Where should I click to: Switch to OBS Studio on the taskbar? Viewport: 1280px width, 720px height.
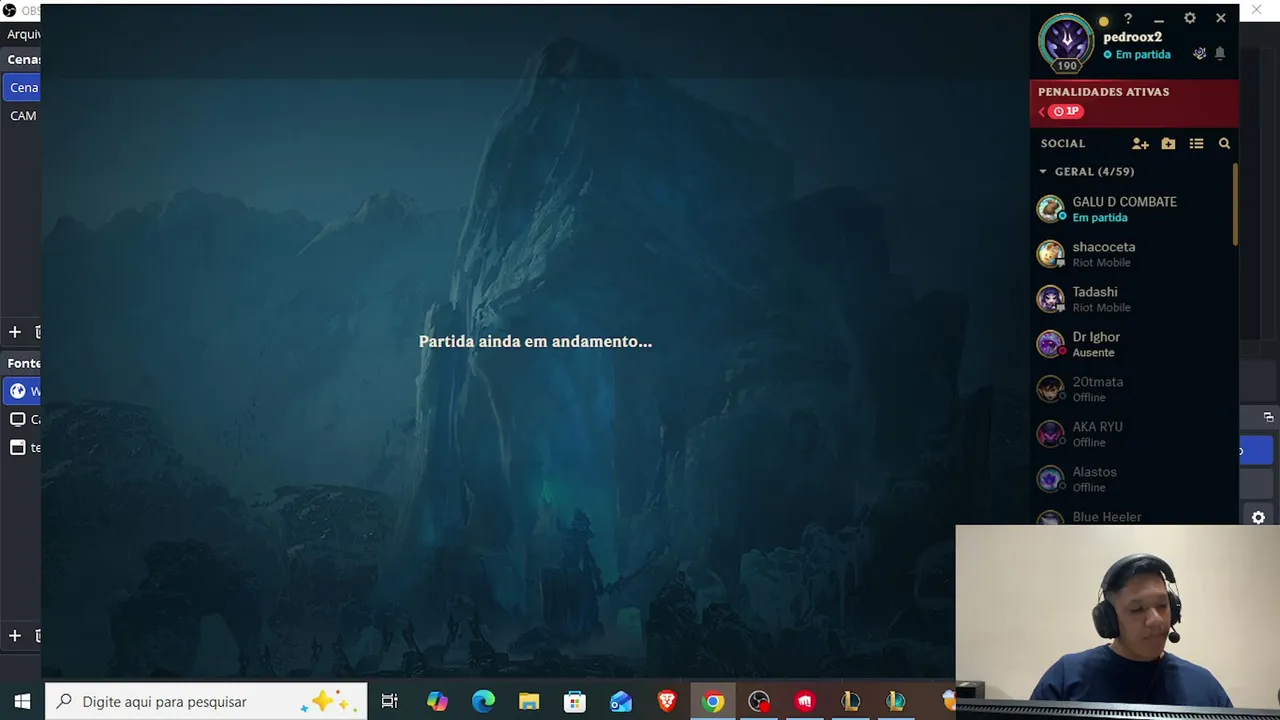click(759, 702)
